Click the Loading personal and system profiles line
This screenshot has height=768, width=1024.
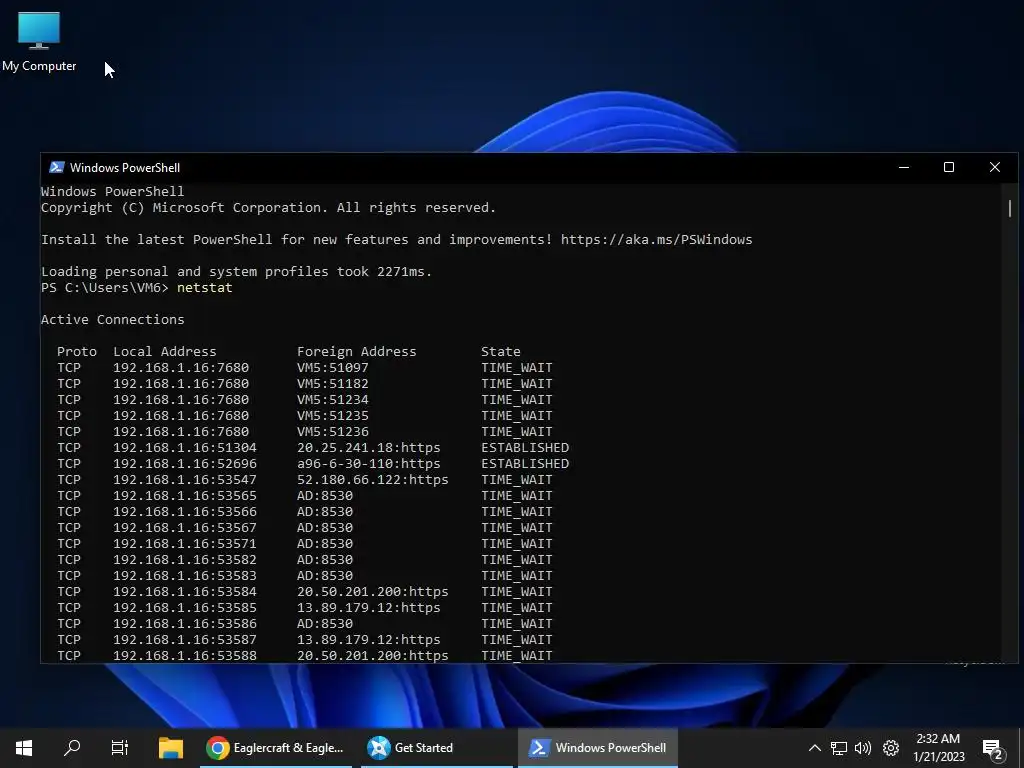pos(236,272)
